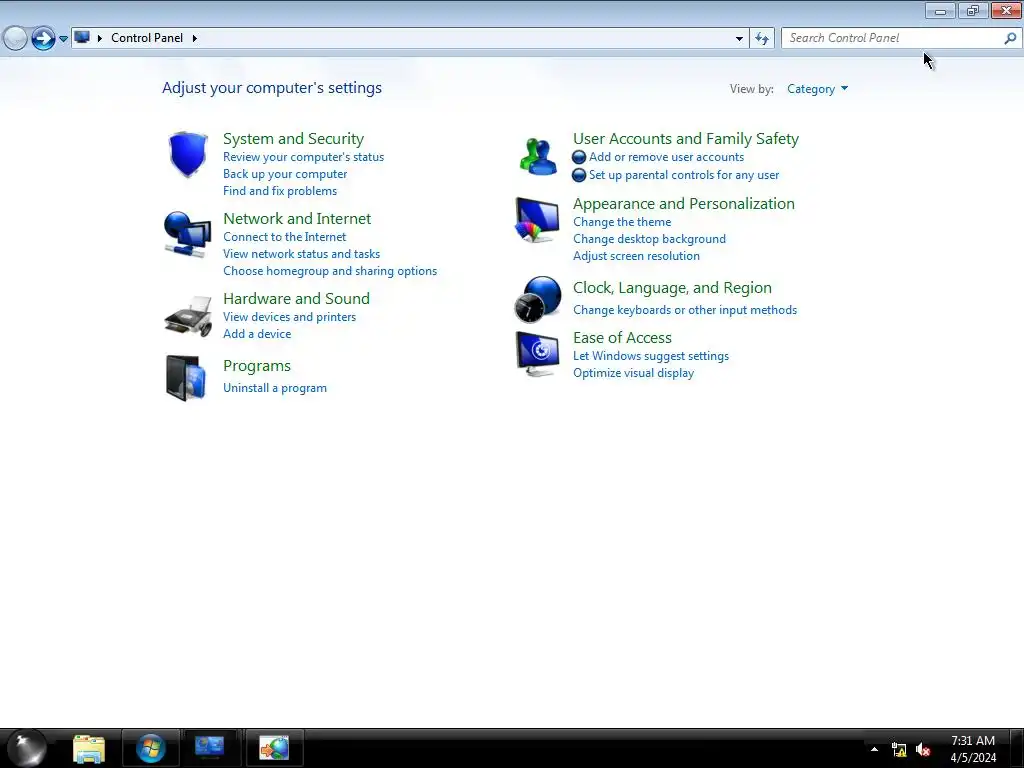Viewport: 1024px width, 768px height.
Task: Click the shield icon beside parental controls
Action: (x=579, y=175)
